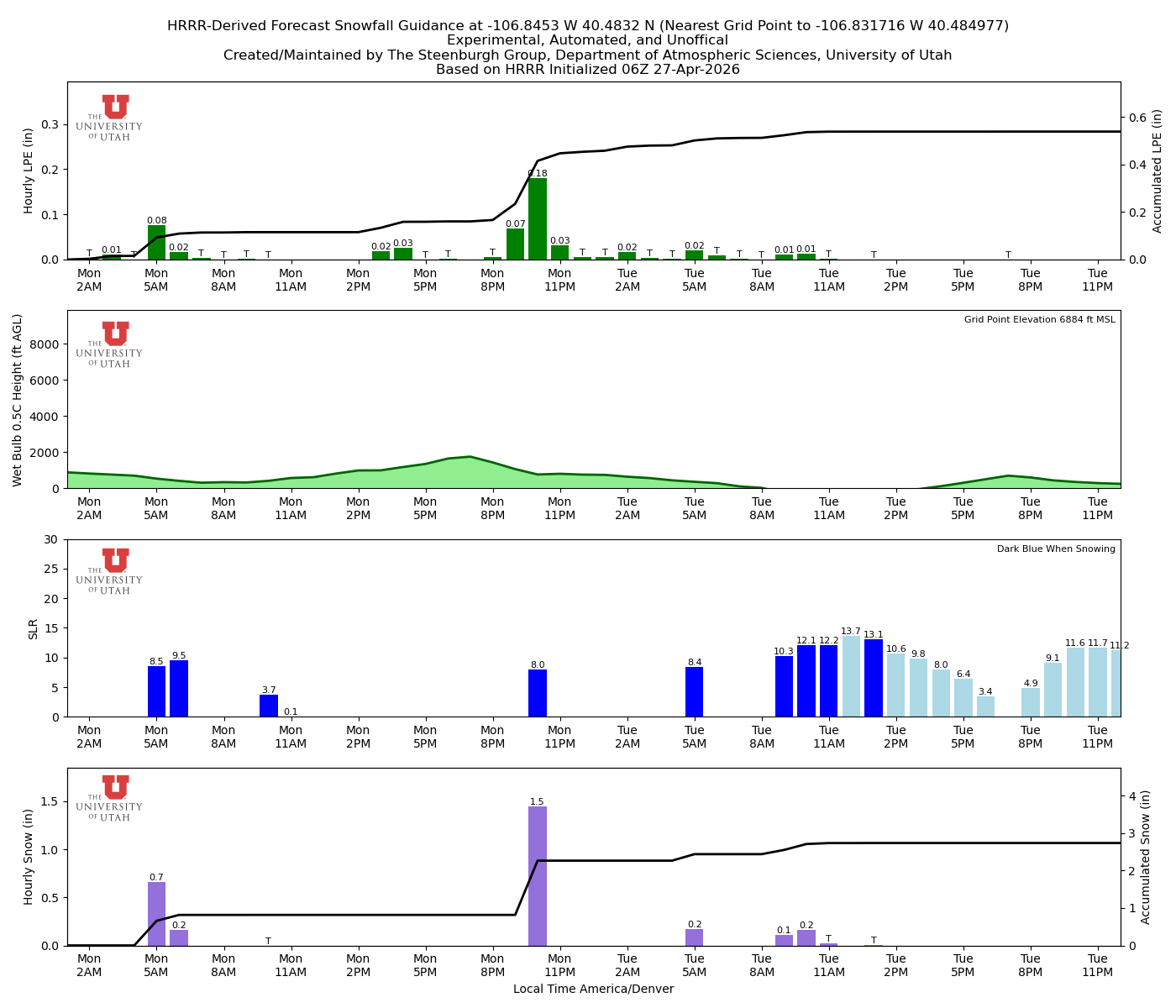The image size is (1176, 1008).
Task: Click the black accumulated snow line
Action: click(966, 844)
